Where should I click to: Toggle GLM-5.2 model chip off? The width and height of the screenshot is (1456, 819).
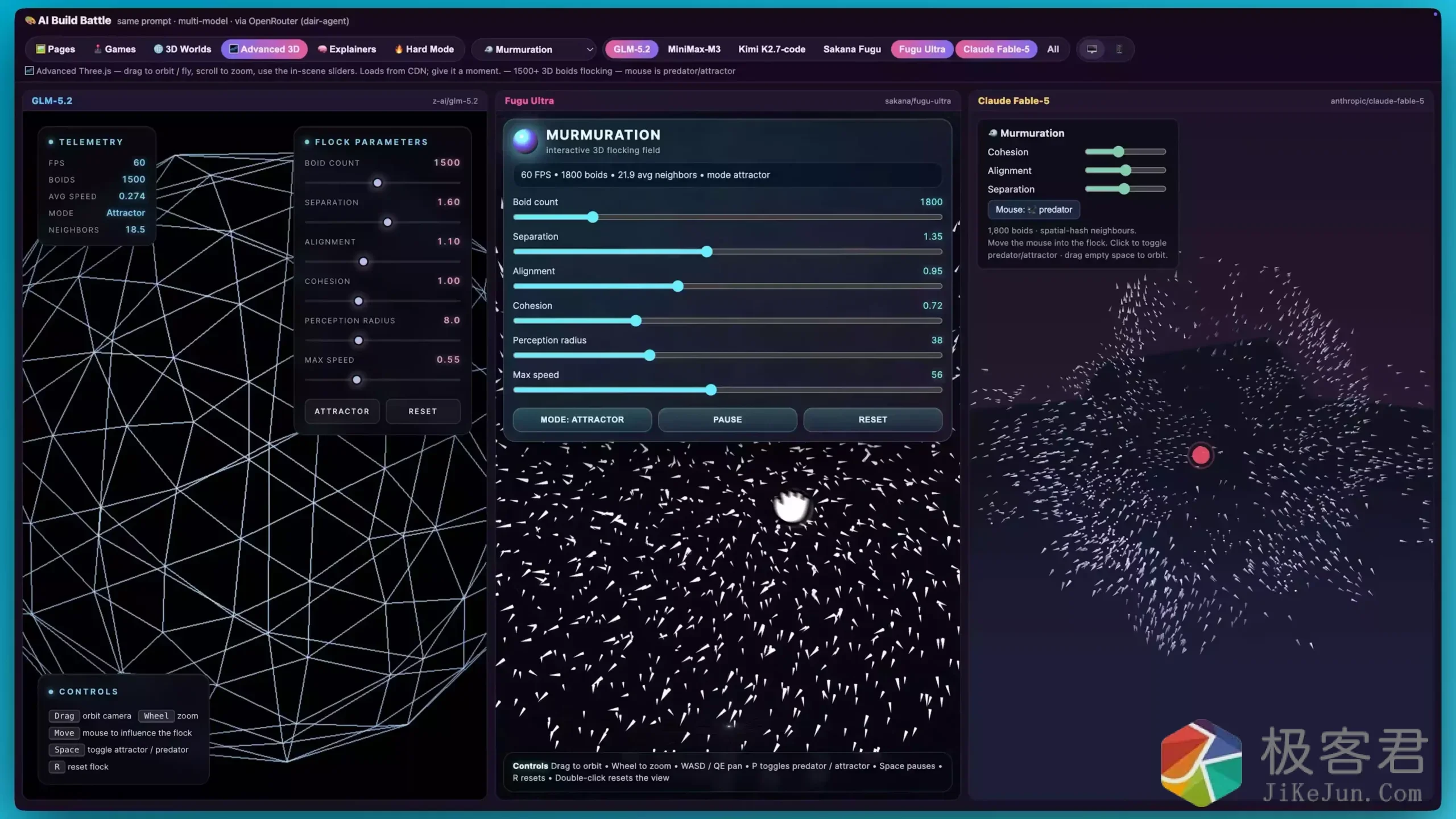click(x=631, y=49)
